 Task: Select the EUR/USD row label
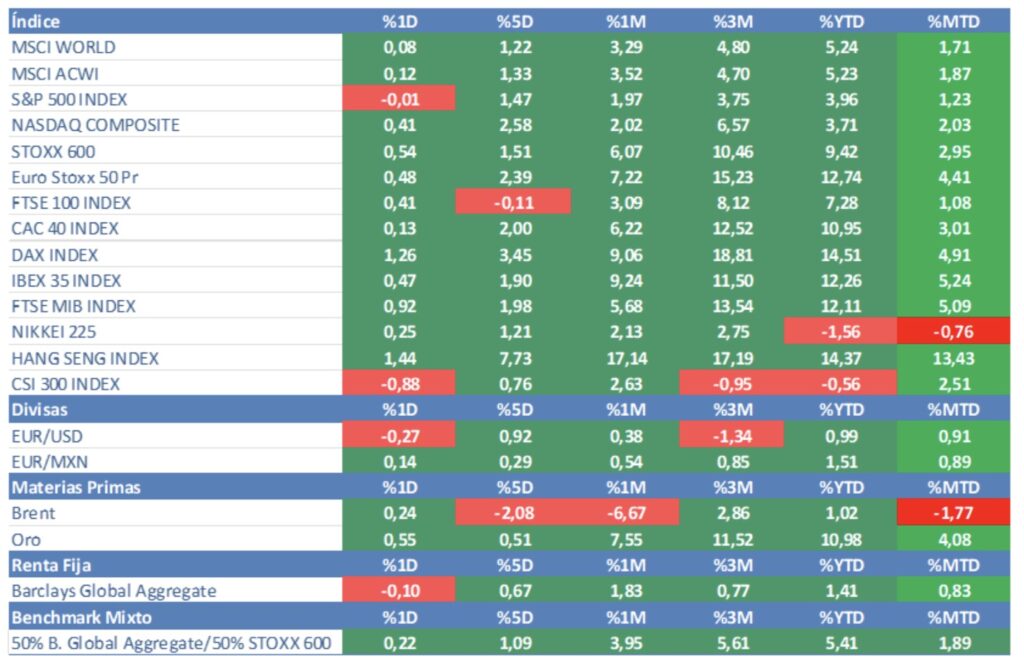coord(48,435)
